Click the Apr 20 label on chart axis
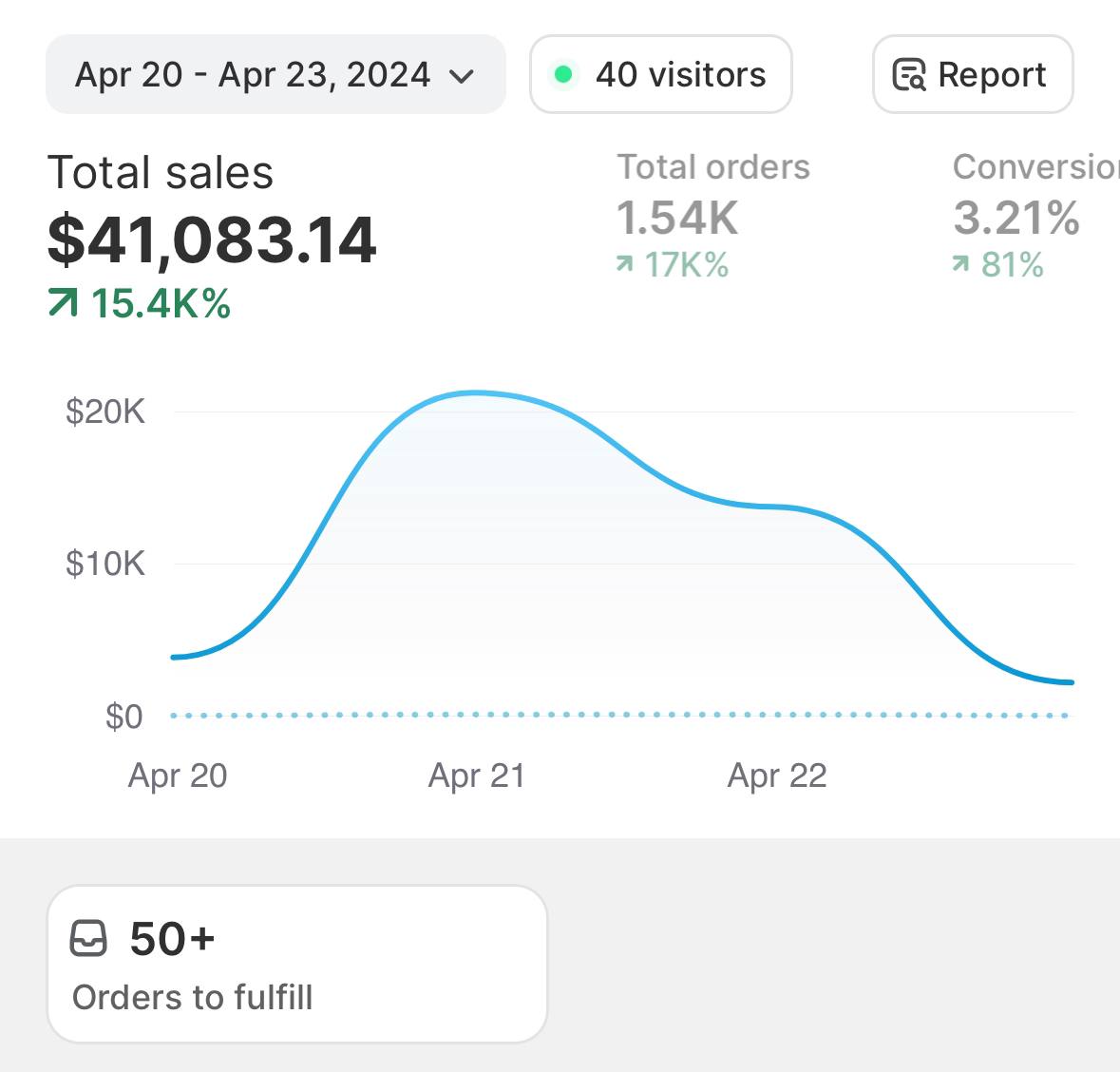 tap(178, 775)
